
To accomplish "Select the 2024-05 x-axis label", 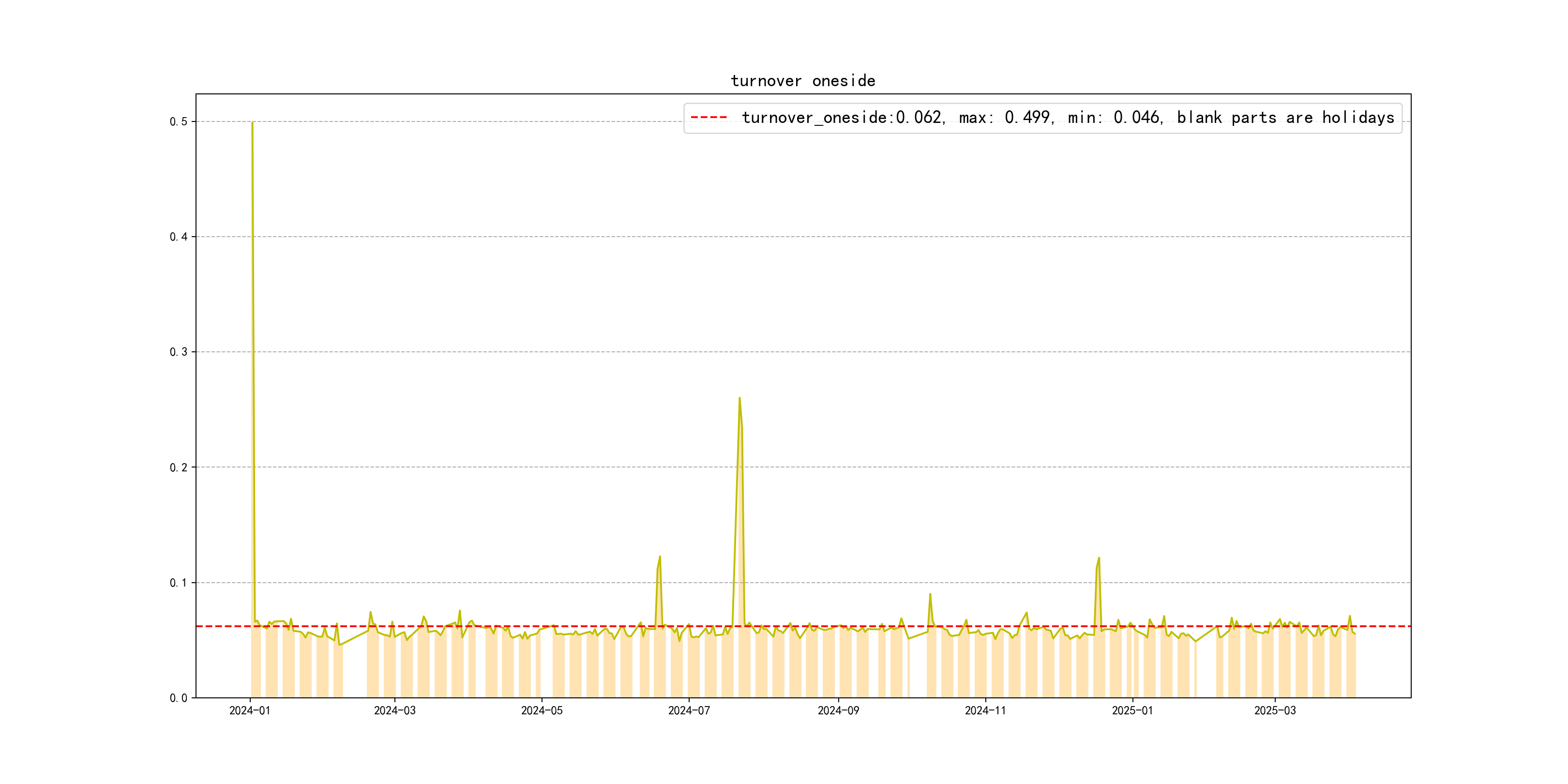I will coord(542,710).
